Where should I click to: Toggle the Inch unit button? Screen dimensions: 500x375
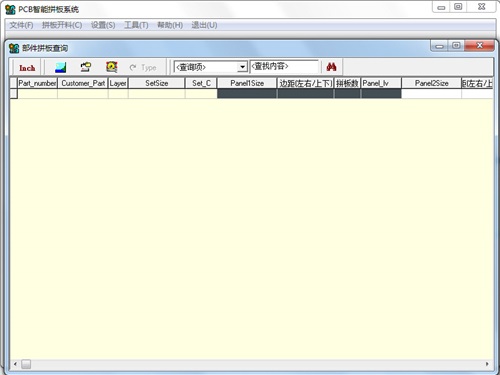click(x=27, y=68)
